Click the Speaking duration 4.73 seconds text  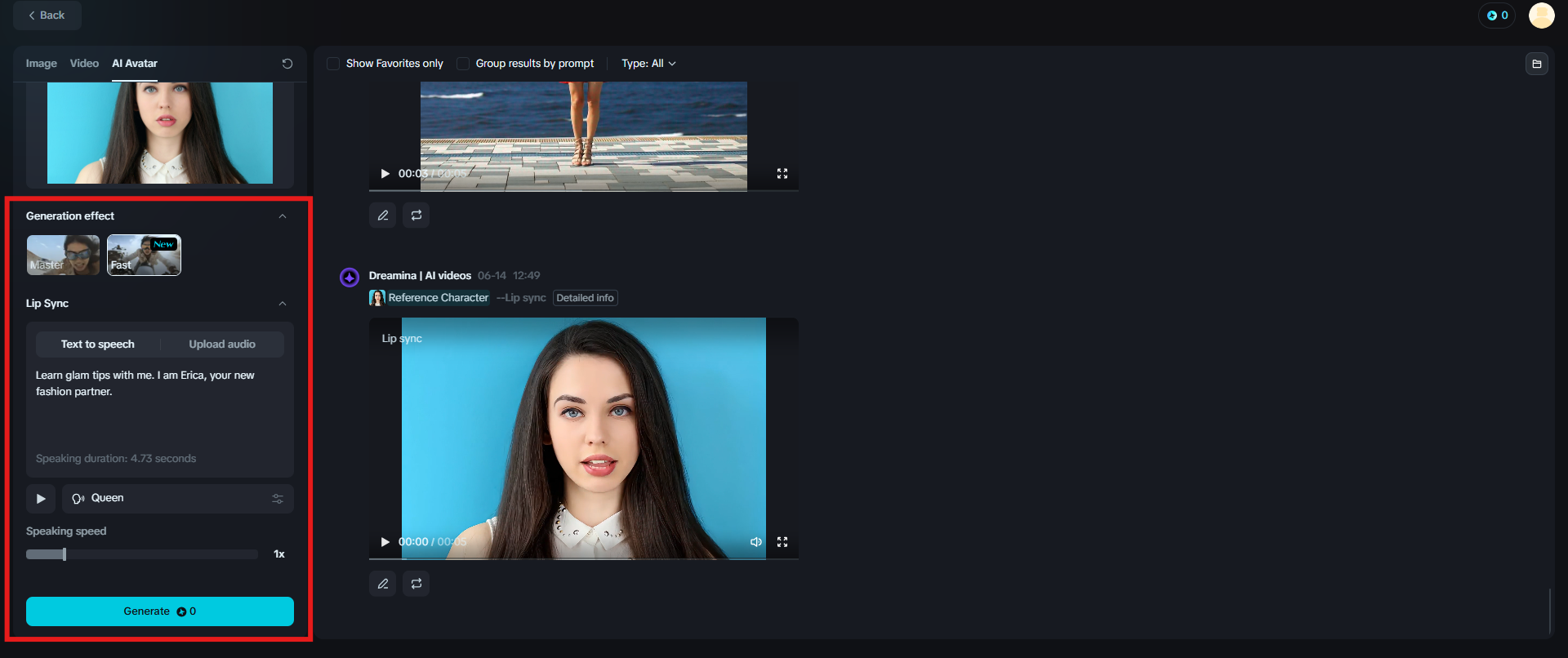tap(116, 459)
